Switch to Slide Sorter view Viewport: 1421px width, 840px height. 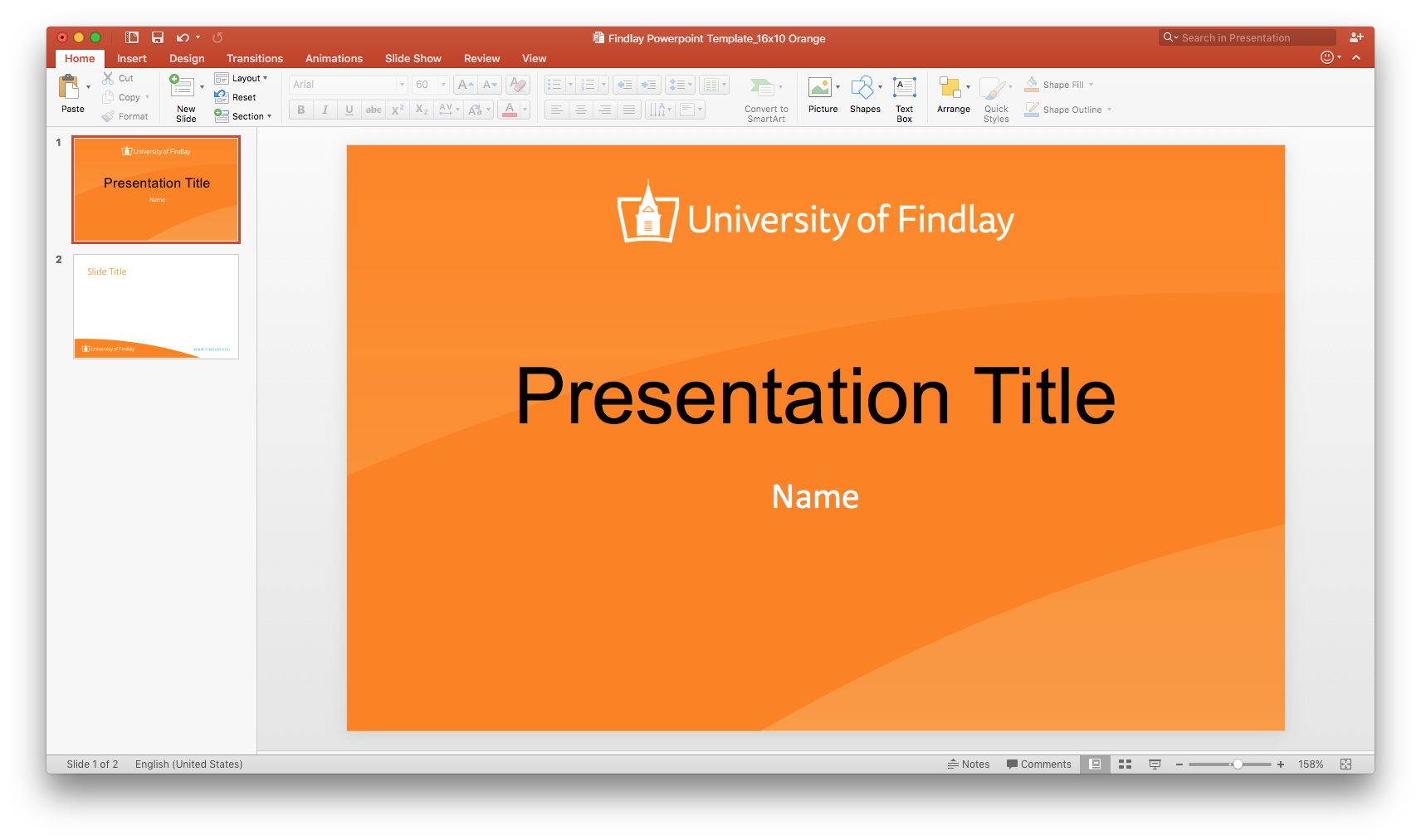pos(1125,764)
